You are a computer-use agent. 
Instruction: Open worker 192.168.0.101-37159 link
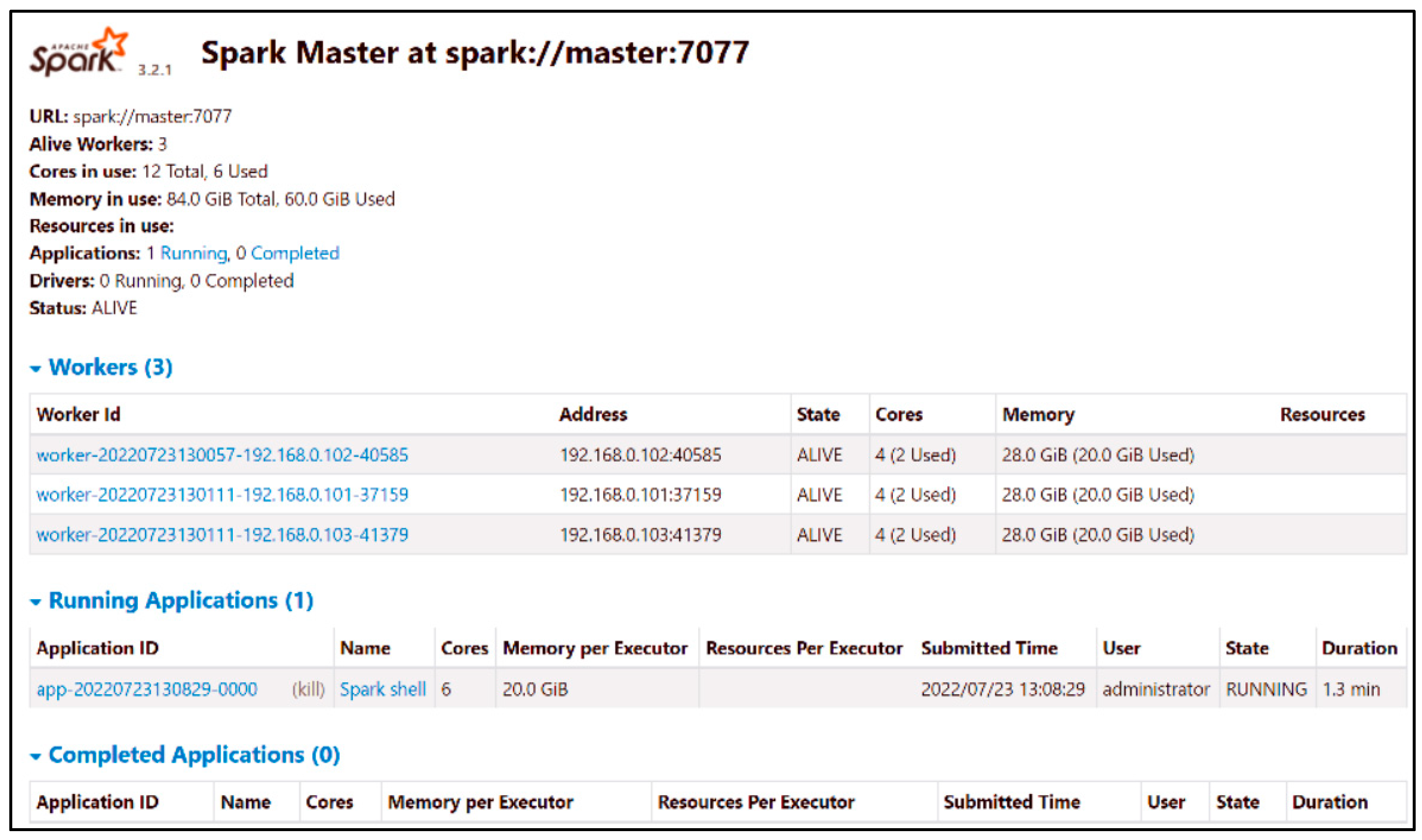coord(222,495)
